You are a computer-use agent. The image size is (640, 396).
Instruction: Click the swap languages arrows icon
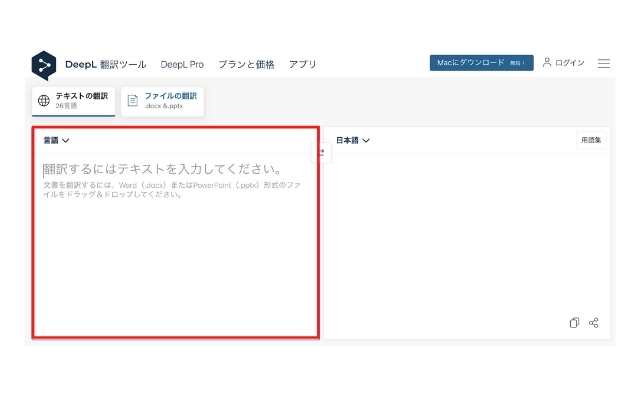322,153
